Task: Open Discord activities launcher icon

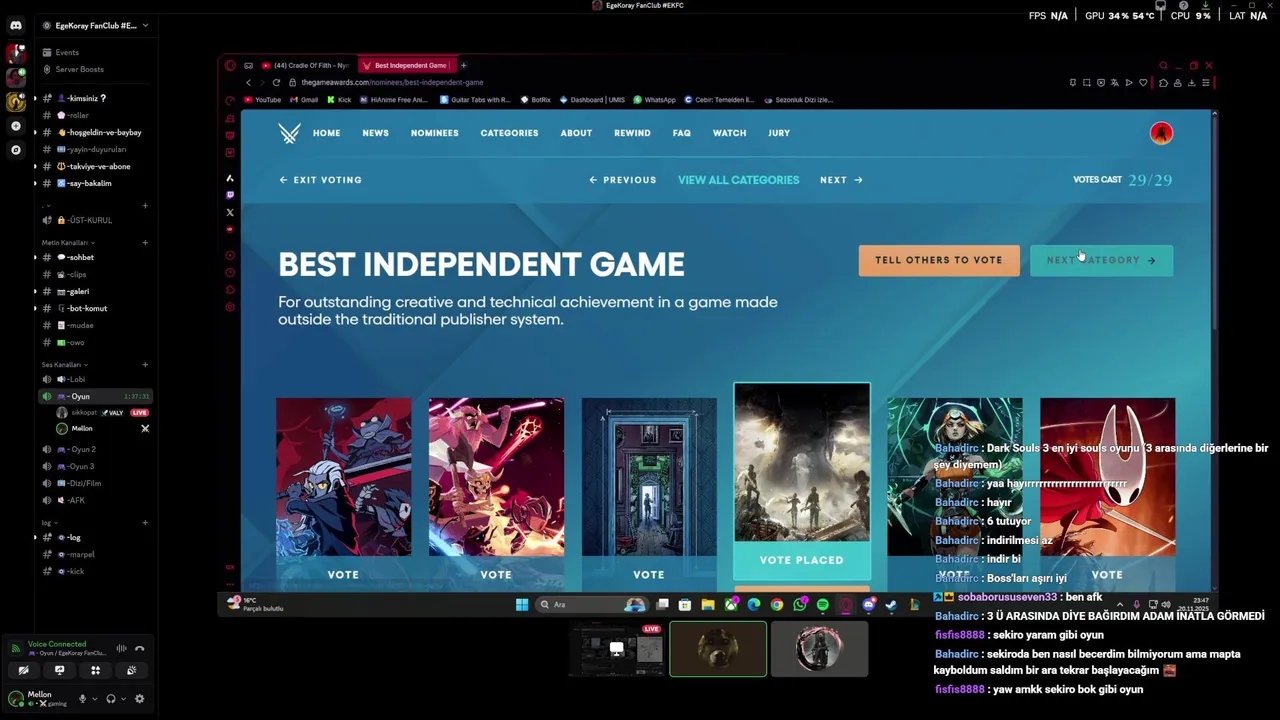Action: point(95,671)
